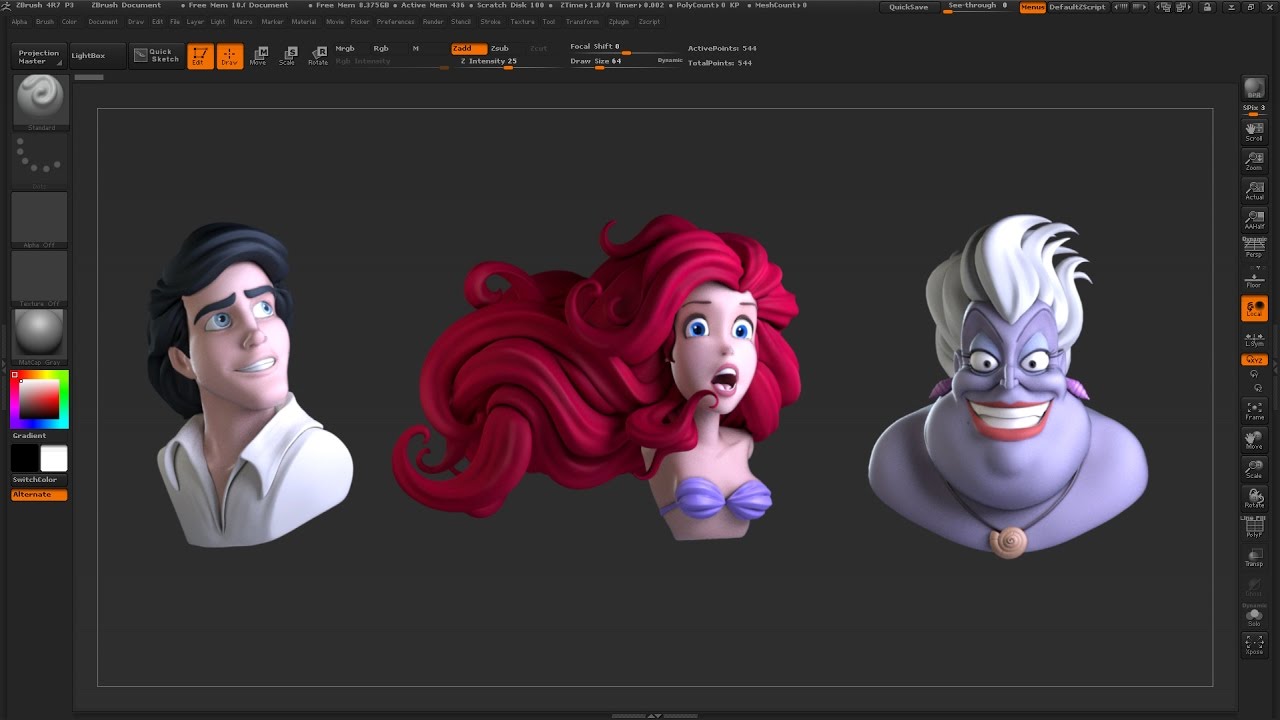
Task: Click the Scale transform mode icon
Action: click(x=288, y=56)
